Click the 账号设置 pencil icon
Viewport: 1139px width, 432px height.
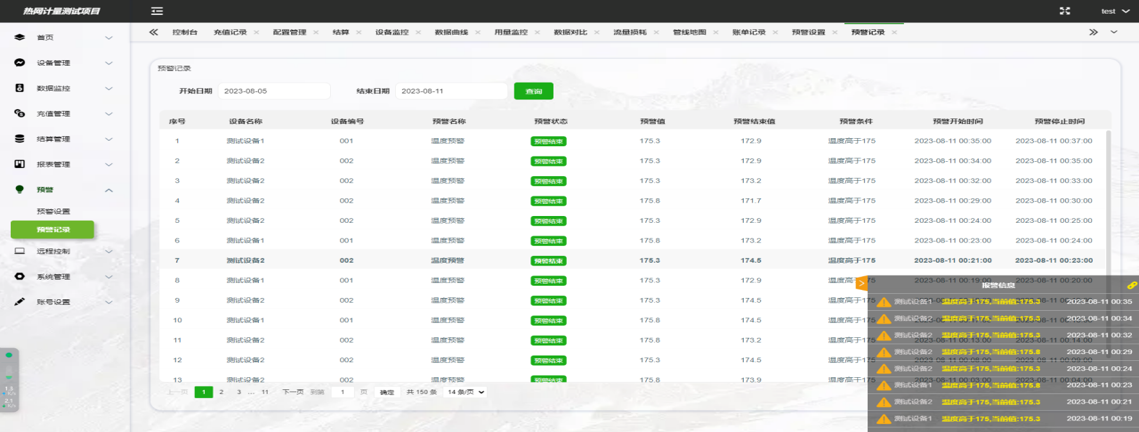(20, 301)
